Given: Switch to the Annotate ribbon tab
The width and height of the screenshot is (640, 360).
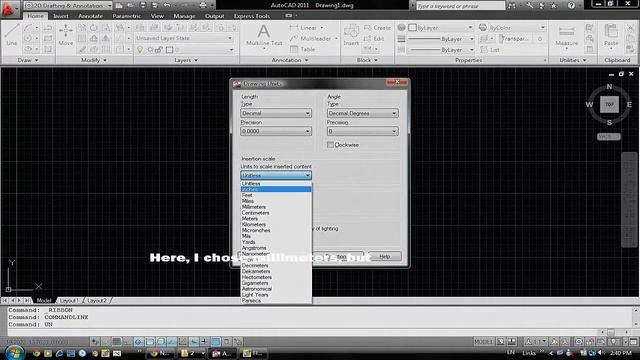Looking at the screenshot, I should tap(90, 16).
